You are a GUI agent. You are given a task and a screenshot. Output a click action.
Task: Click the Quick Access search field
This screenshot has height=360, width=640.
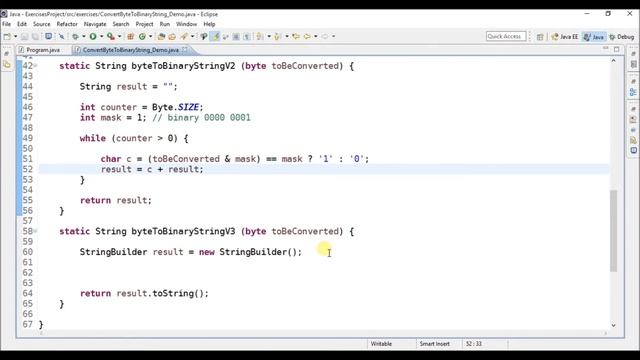pyautogui.click(x=506, y=36)
